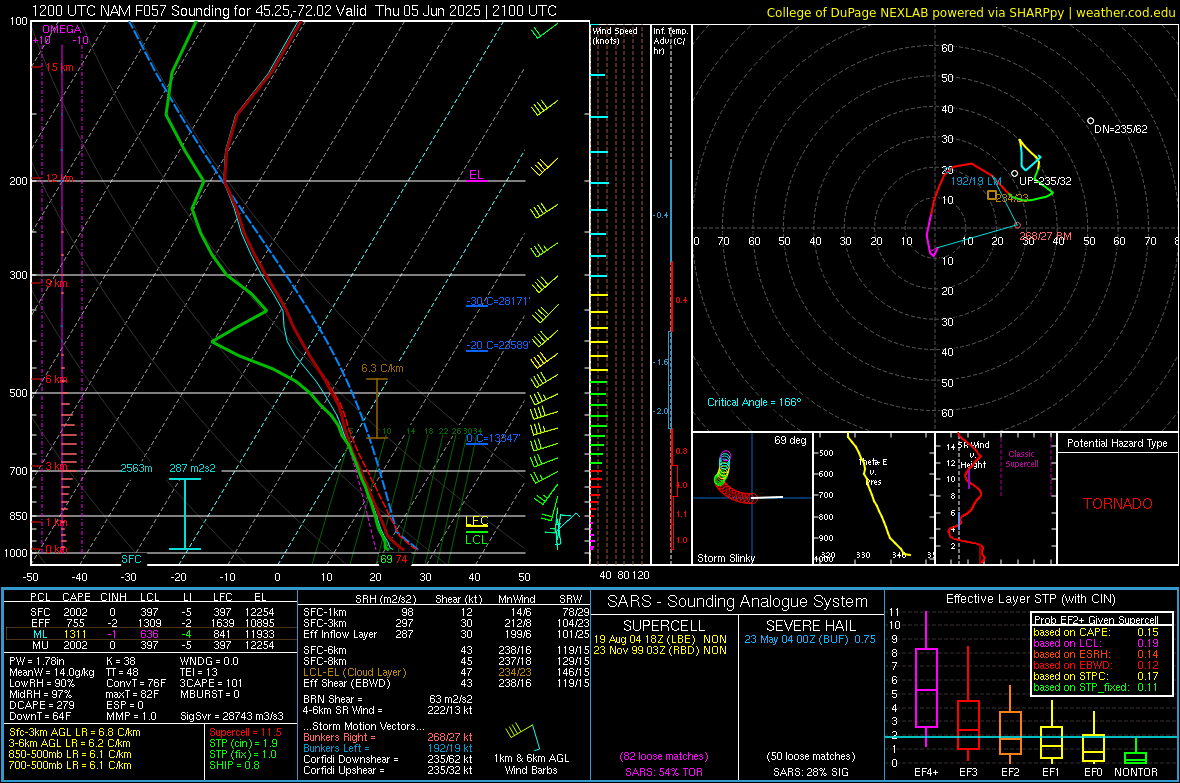Click the DCAPE = 279 value
Screen dimensions: 1180x783
(x=41, y=705)
